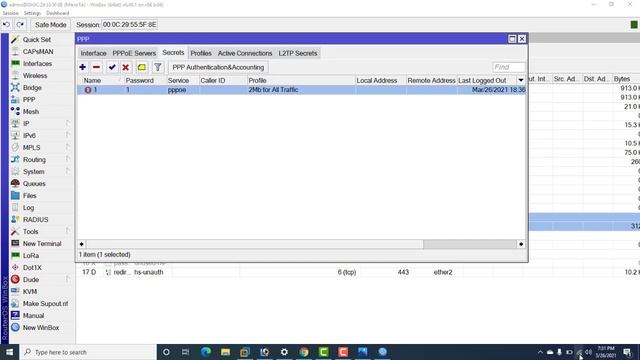The image size is (640, 360).
Task: Open New Terminal from sidebar
Action: pyautogui.click(x=42, y=244)
